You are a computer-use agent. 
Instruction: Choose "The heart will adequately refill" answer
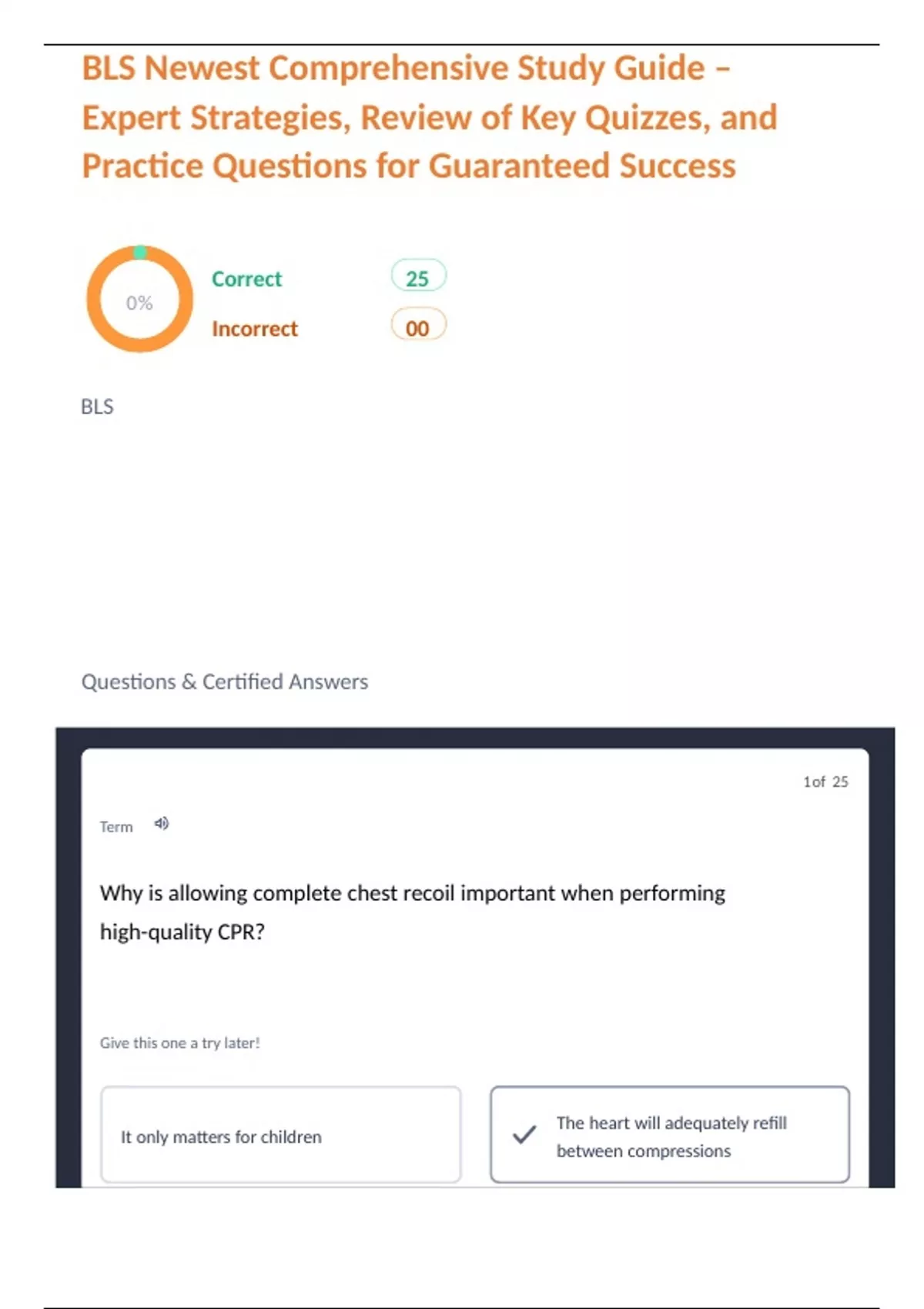pos(670,1135)
